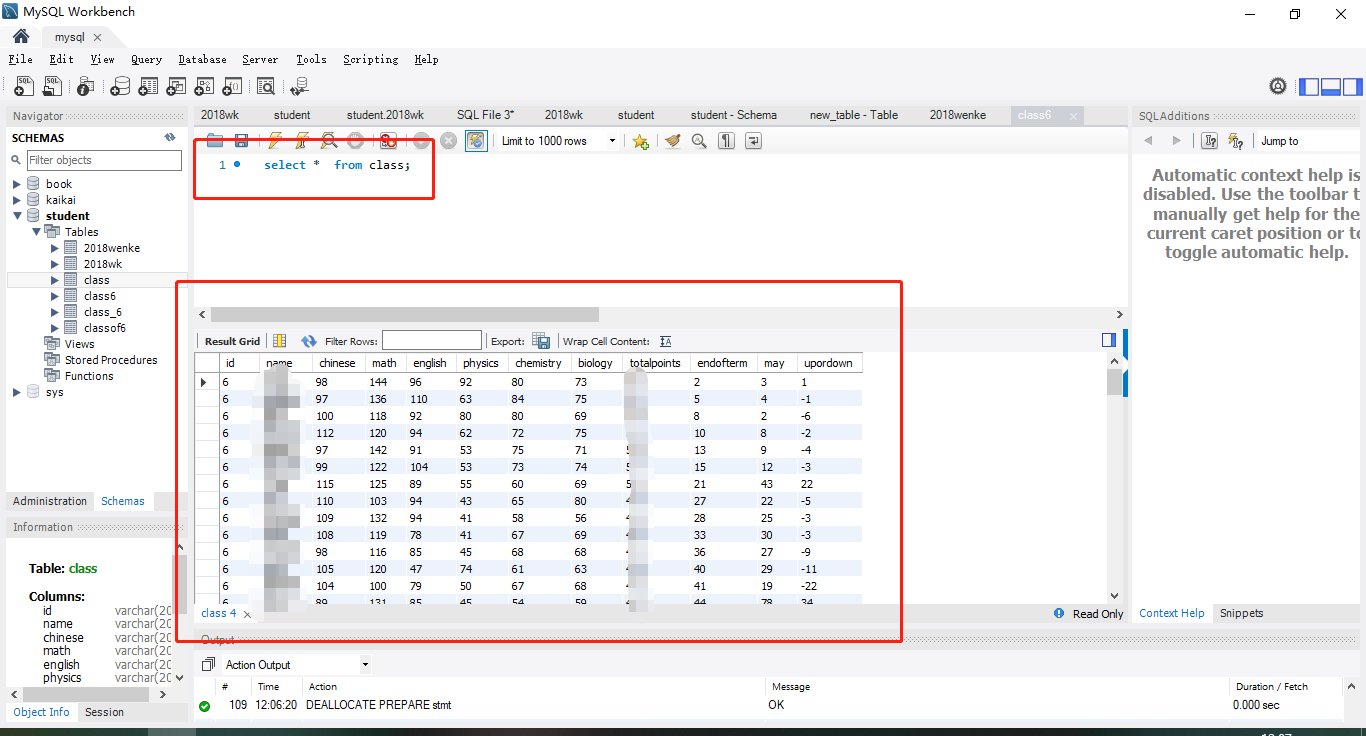Refresh result grid data icon
The height and width of the screenshot is (736, 1366).
(309, 341)
